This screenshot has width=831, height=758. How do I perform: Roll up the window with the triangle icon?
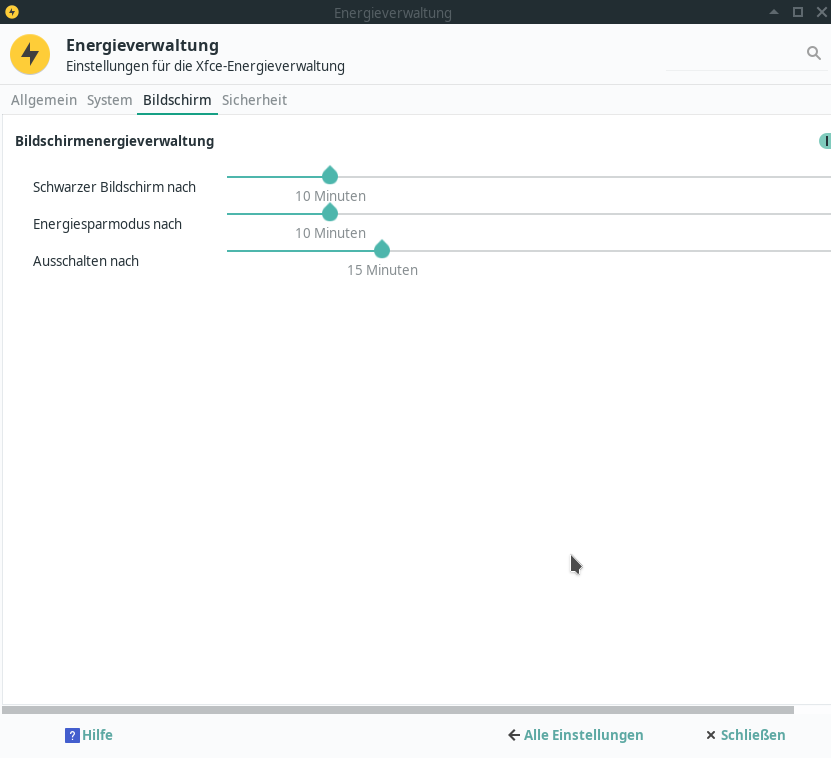[774, 12]
